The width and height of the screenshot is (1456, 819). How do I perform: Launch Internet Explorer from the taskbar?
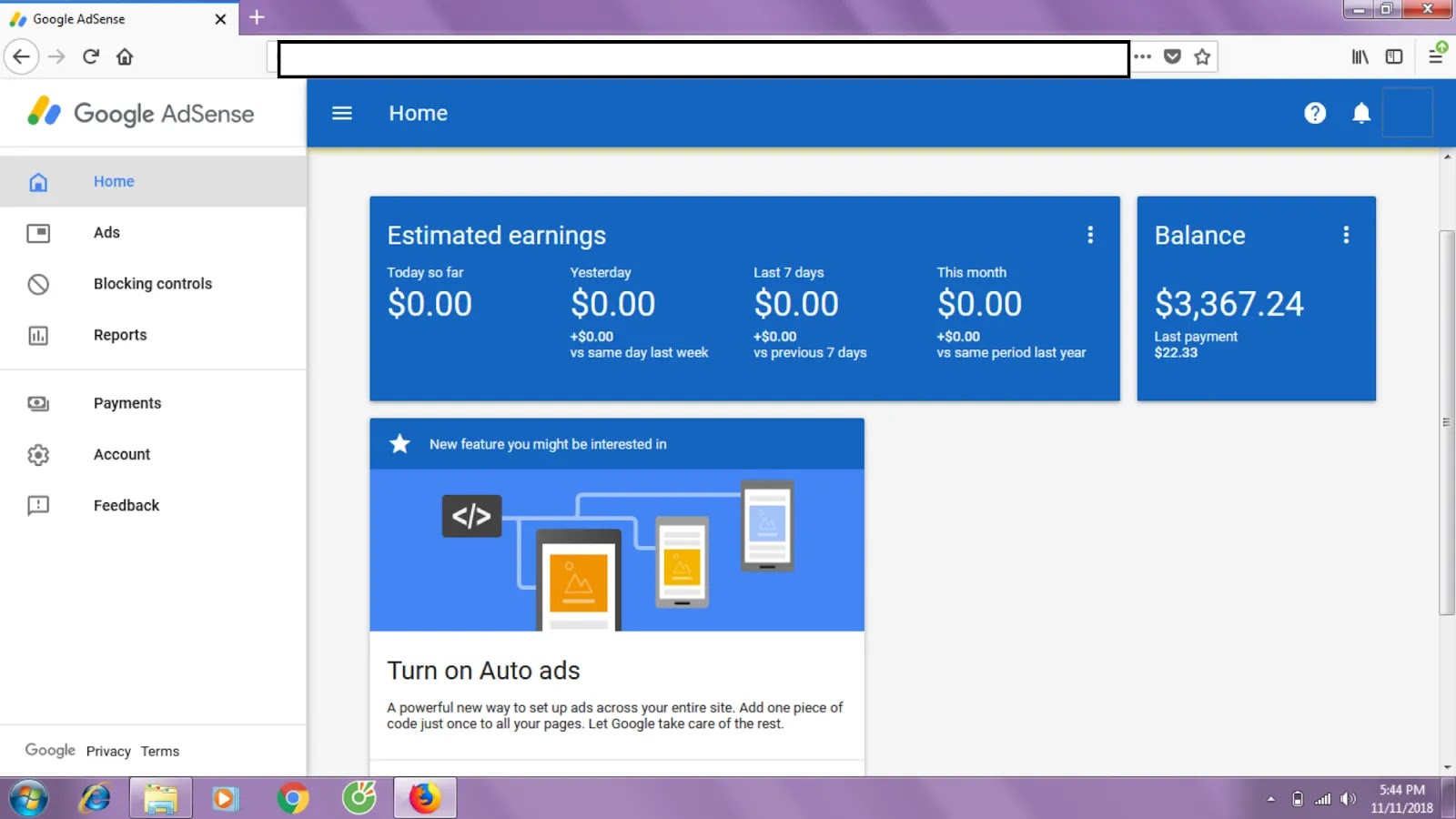coord(95,799)
